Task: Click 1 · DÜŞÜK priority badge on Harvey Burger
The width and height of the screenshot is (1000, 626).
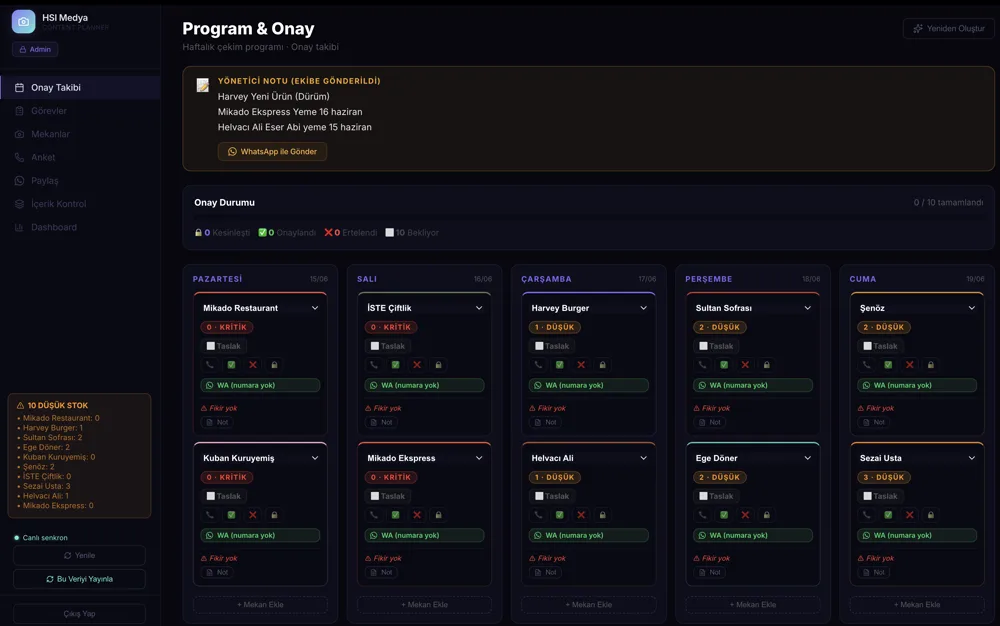Action: click(555, 327)
